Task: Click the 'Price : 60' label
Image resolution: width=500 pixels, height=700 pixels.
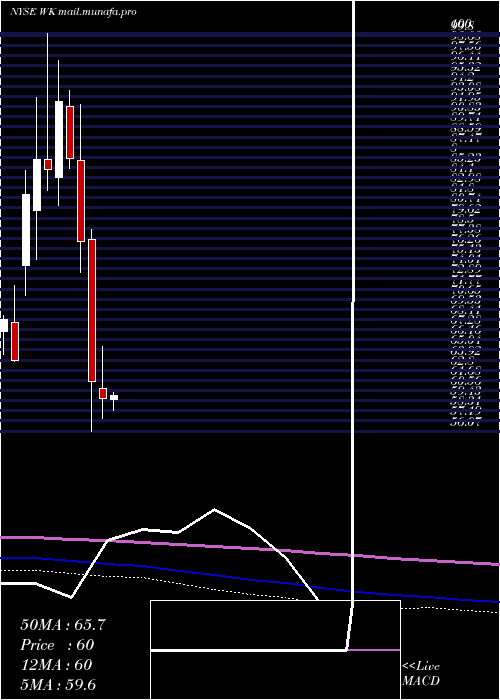Action: click(58, 645)
